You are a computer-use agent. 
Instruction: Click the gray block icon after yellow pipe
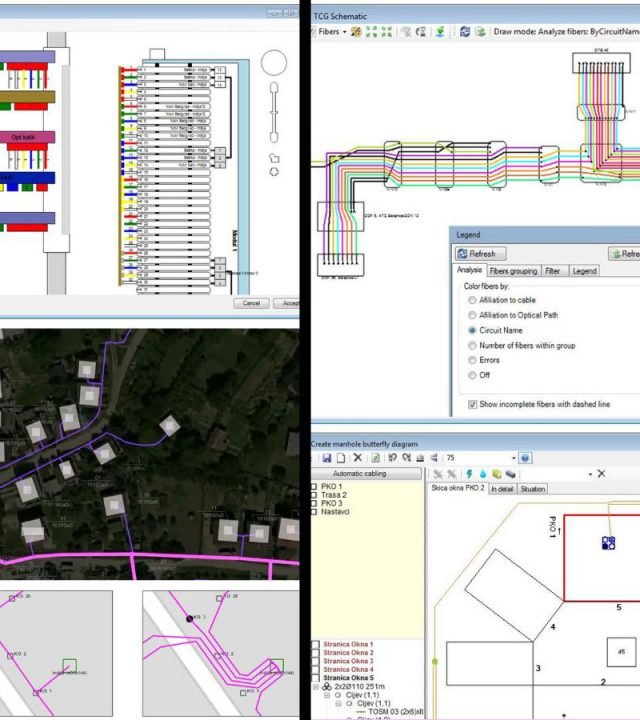[511, 474]
